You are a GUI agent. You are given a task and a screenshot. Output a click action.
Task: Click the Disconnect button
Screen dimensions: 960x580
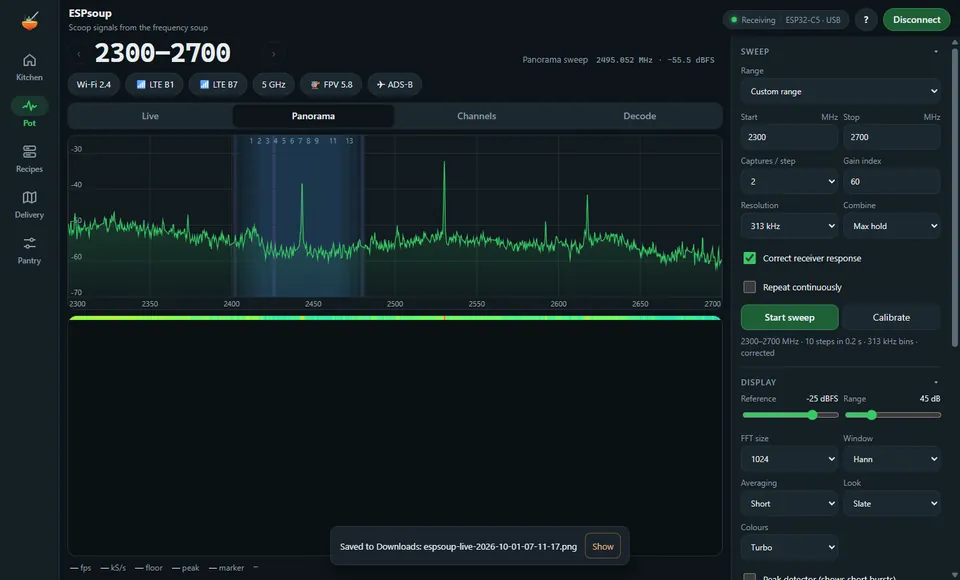click(916, 20)
